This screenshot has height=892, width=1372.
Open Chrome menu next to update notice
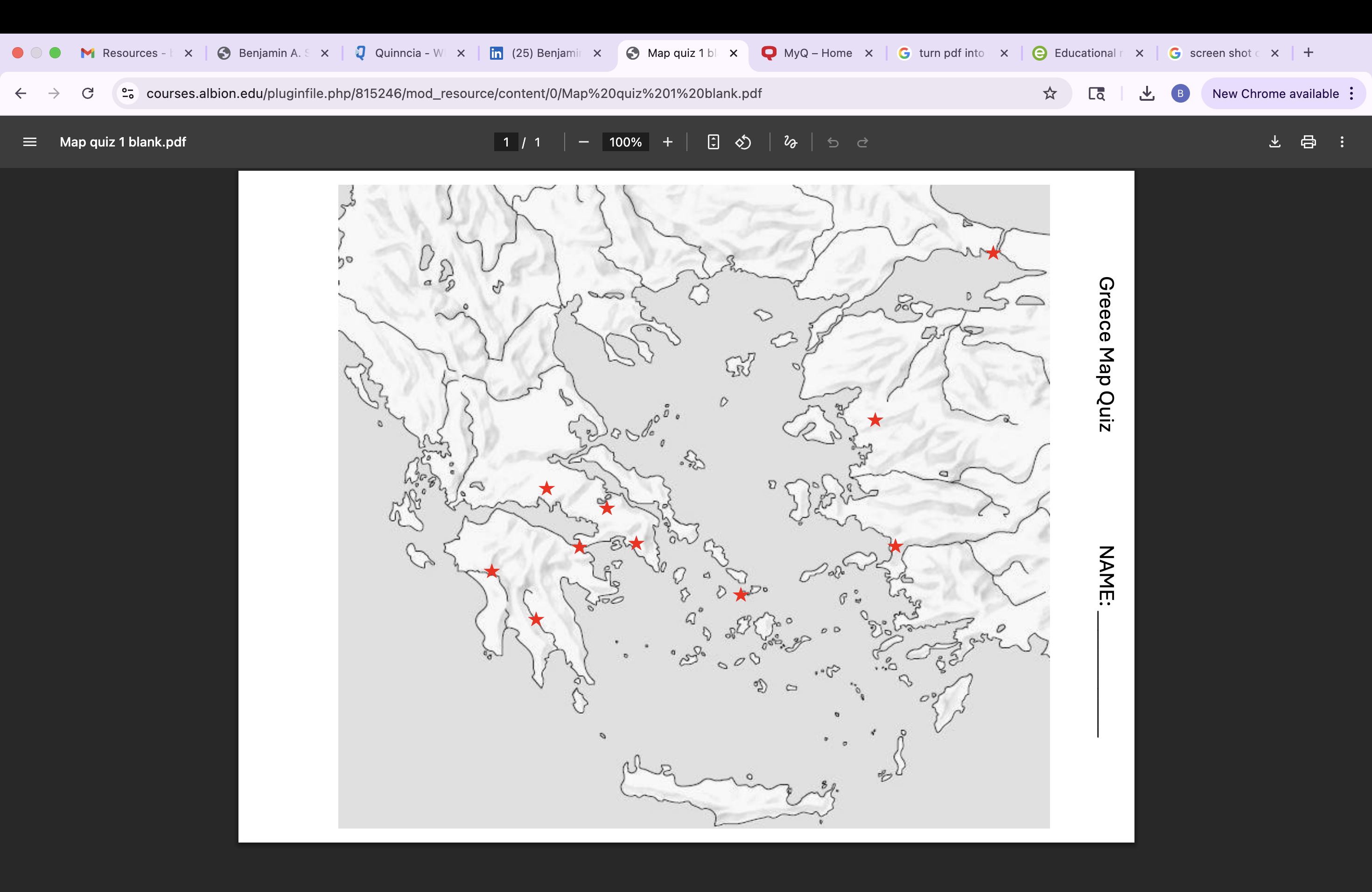(1352, 93)
